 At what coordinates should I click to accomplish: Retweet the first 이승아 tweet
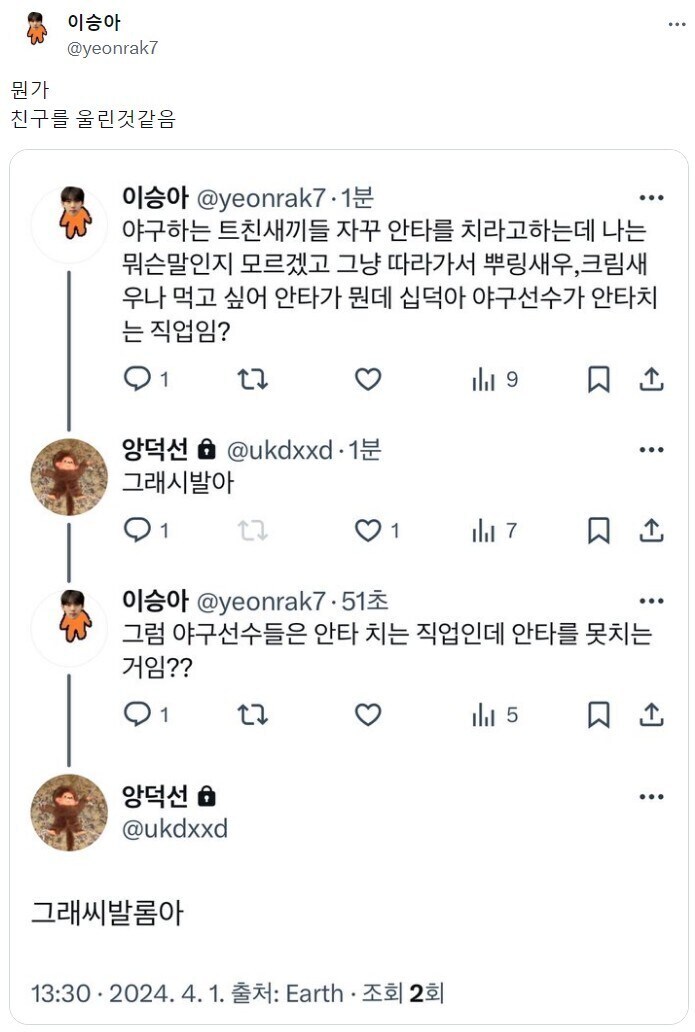click(252, 380)
